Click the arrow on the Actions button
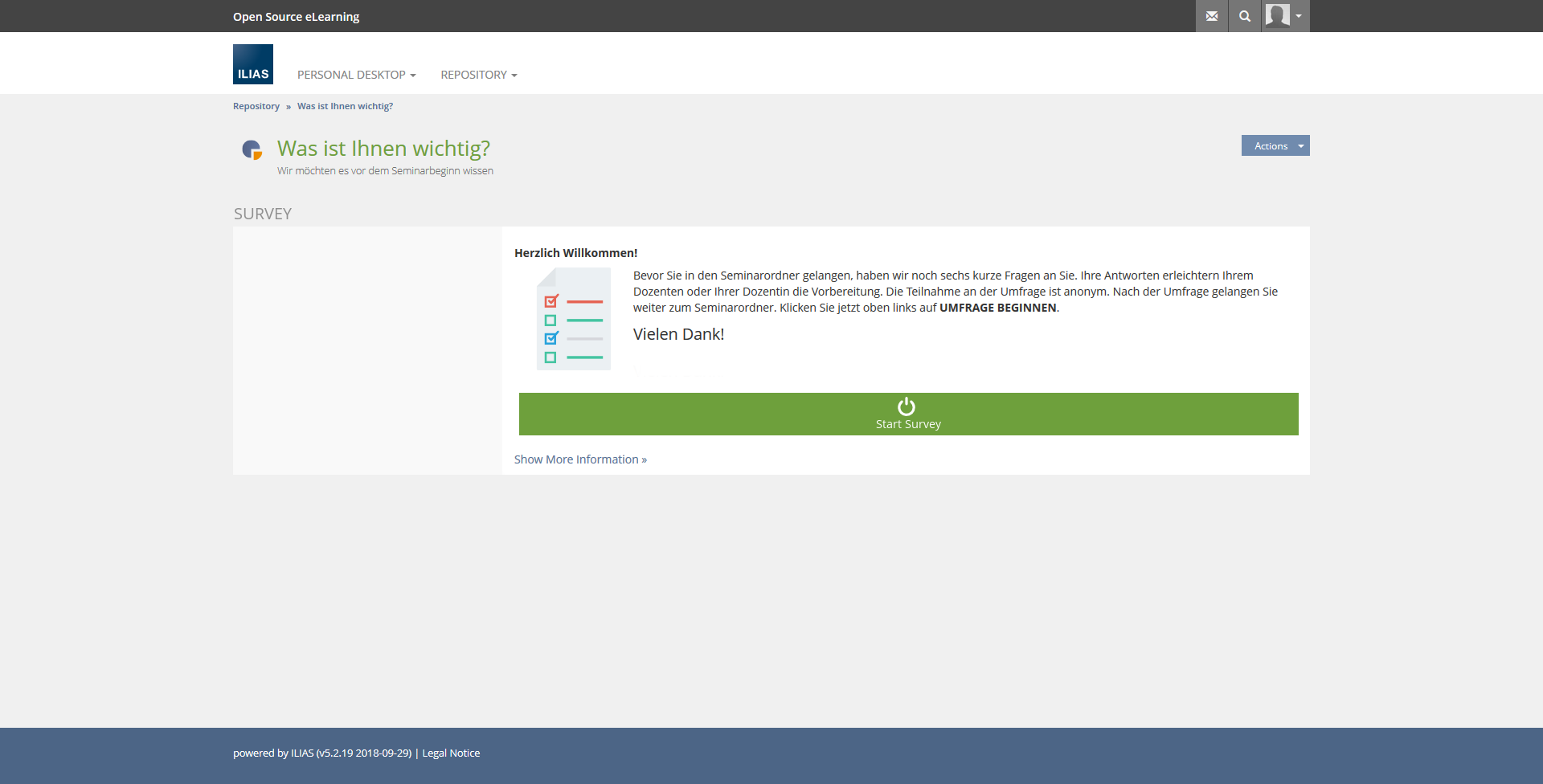Viewport: 1543px width, 784px height. [x=1301, y=145]
